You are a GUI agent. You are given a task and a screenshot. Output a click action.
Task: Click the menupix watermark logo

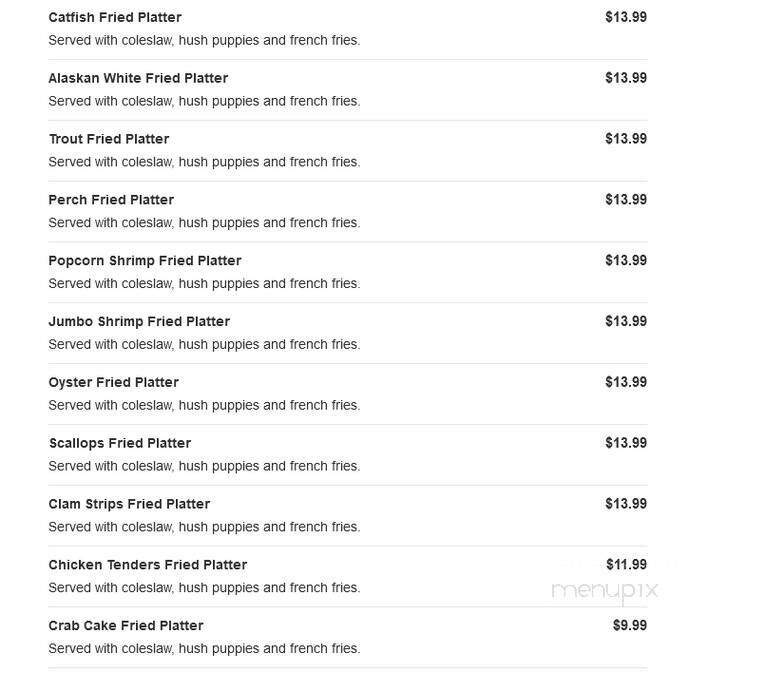click(605, 592)
